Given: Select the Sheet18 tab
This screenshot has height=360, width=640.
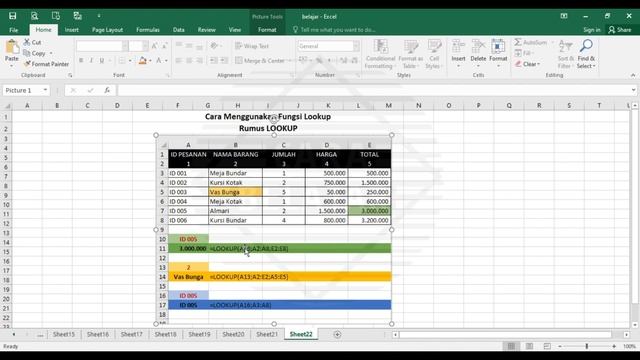Looking at the screenshot, I should 165,334.
